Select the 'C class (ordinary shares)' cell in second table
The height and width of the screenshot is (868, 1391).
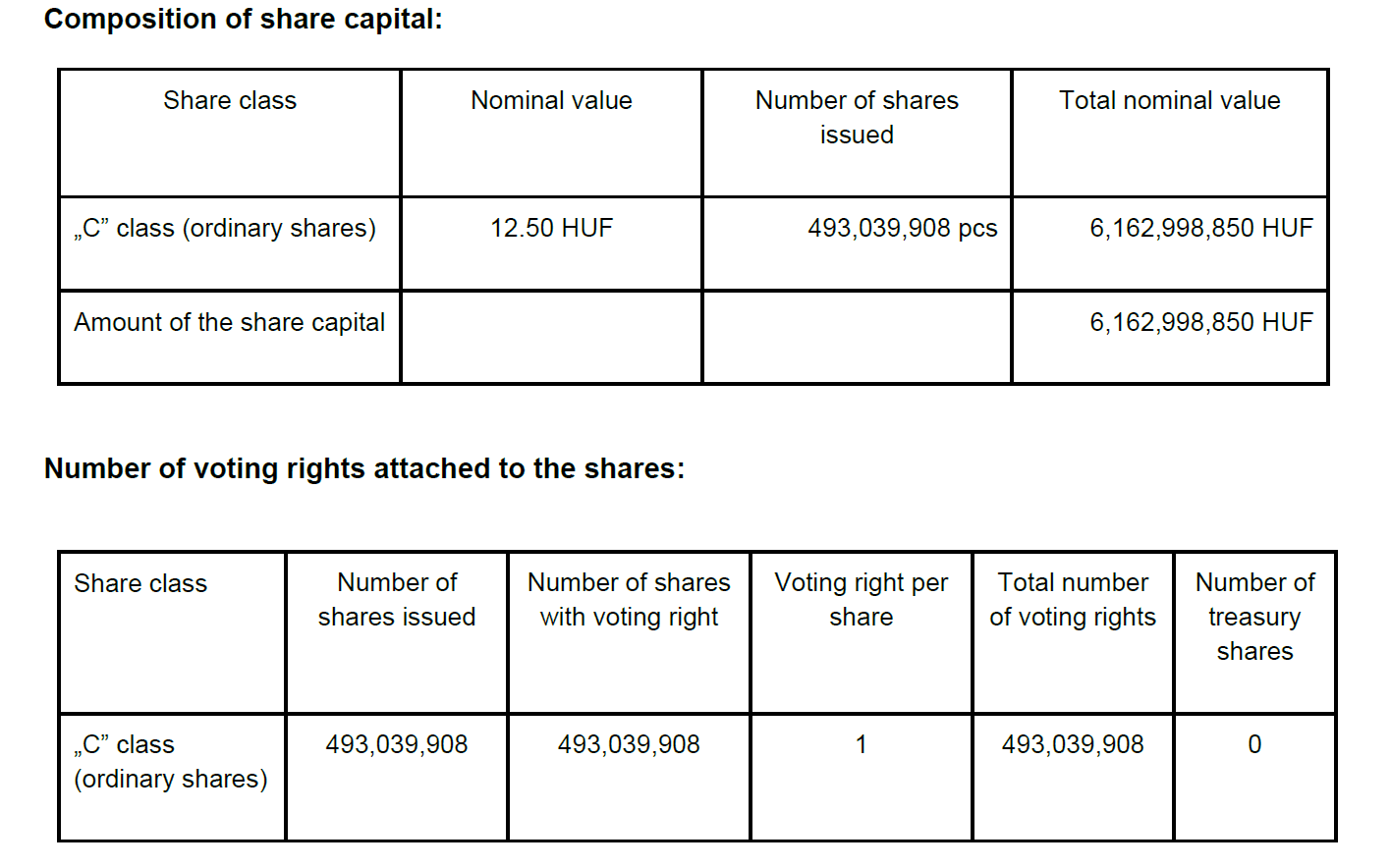[x=171, y=762]
